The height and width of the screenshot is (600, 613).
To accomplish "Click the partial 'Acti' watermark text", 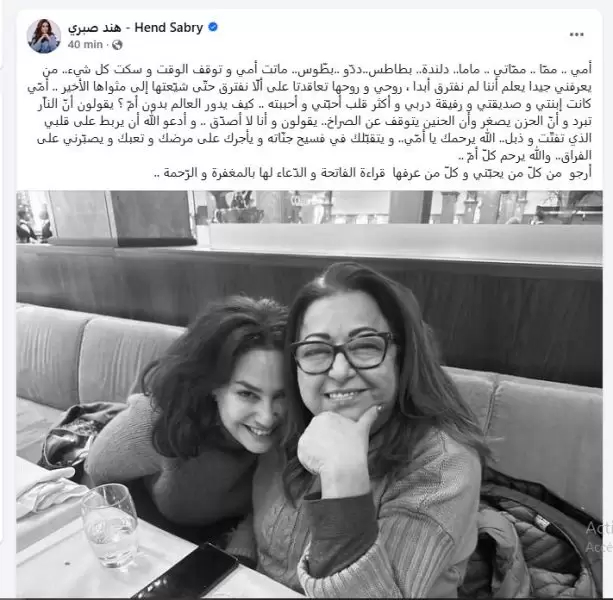I will tap(598, 528).
